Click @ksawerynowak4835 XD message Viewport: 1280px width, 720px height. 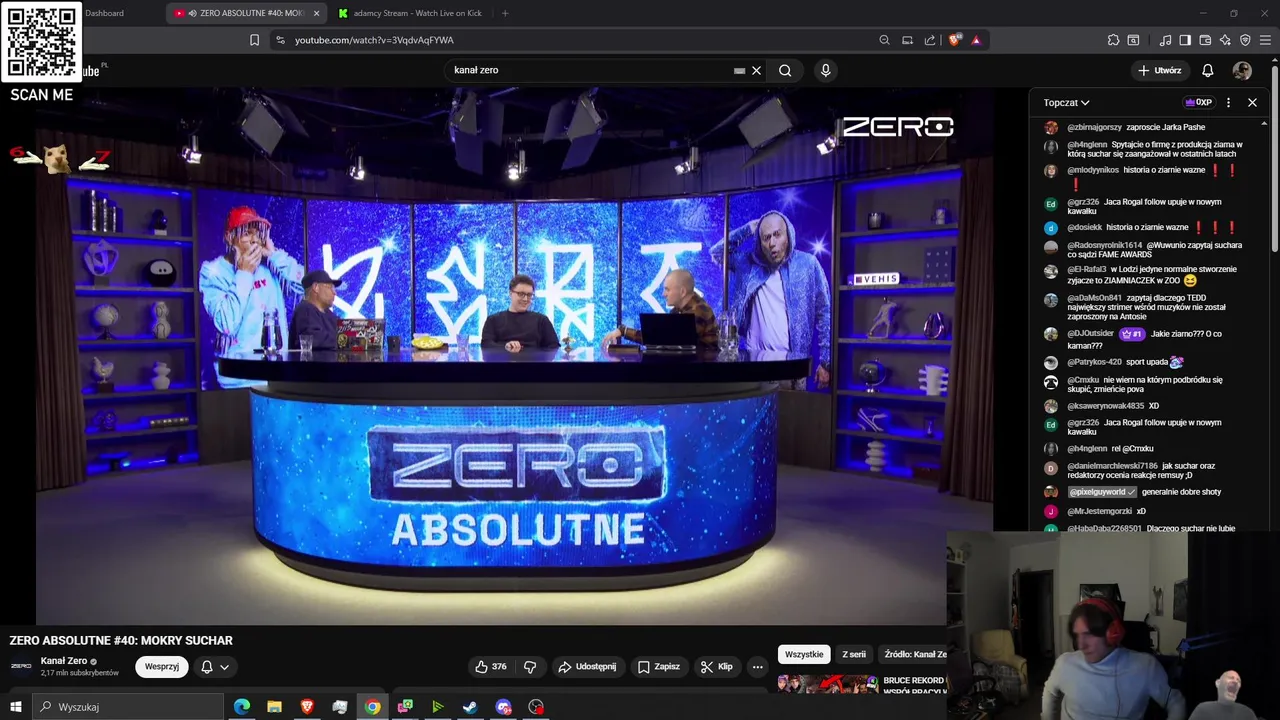pyautogui.click(x=1154, y=406)
